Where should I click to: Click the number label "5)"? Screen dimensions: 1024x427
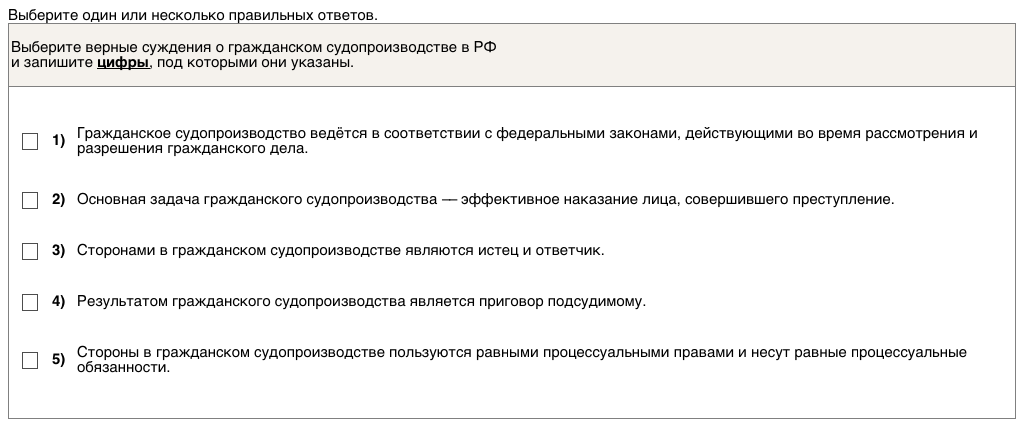click(x=58, y=359)
